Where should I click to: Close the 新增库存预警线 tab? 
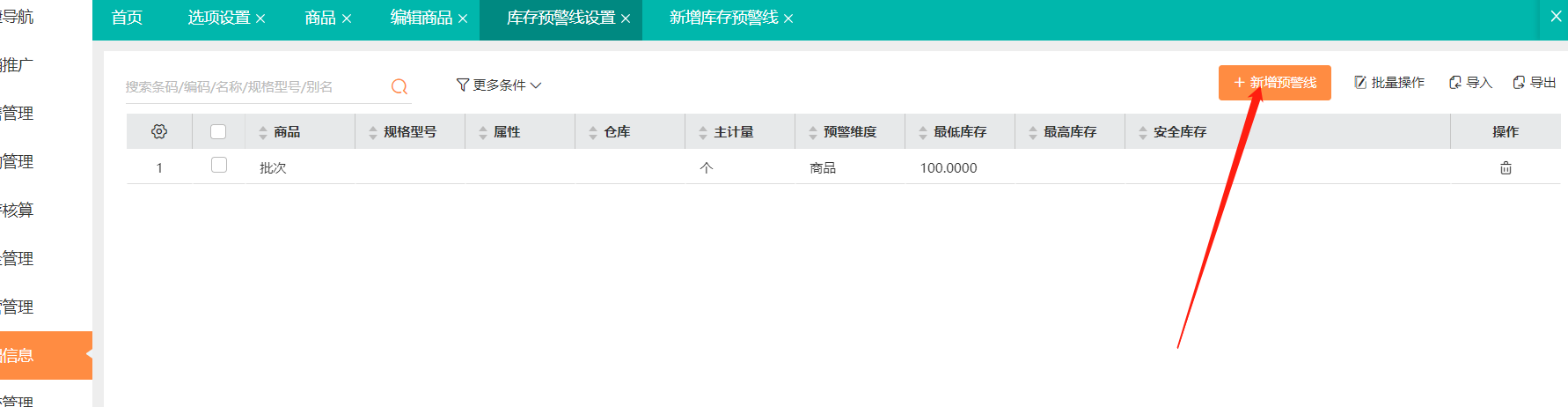click(x=788, y=18)
